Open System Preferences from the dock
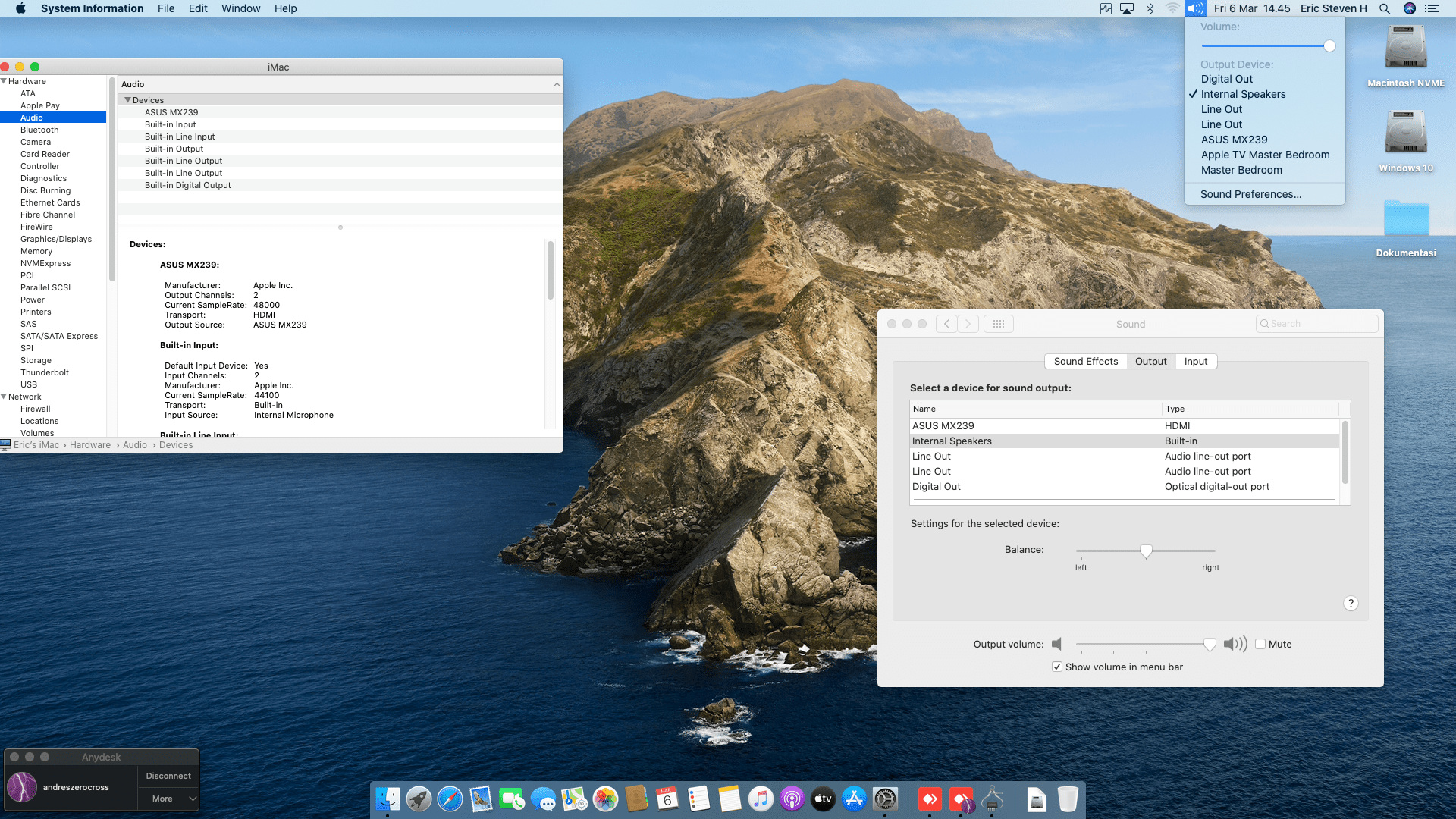Viewport: 1456px width, 819px height. tap(885, 799)
